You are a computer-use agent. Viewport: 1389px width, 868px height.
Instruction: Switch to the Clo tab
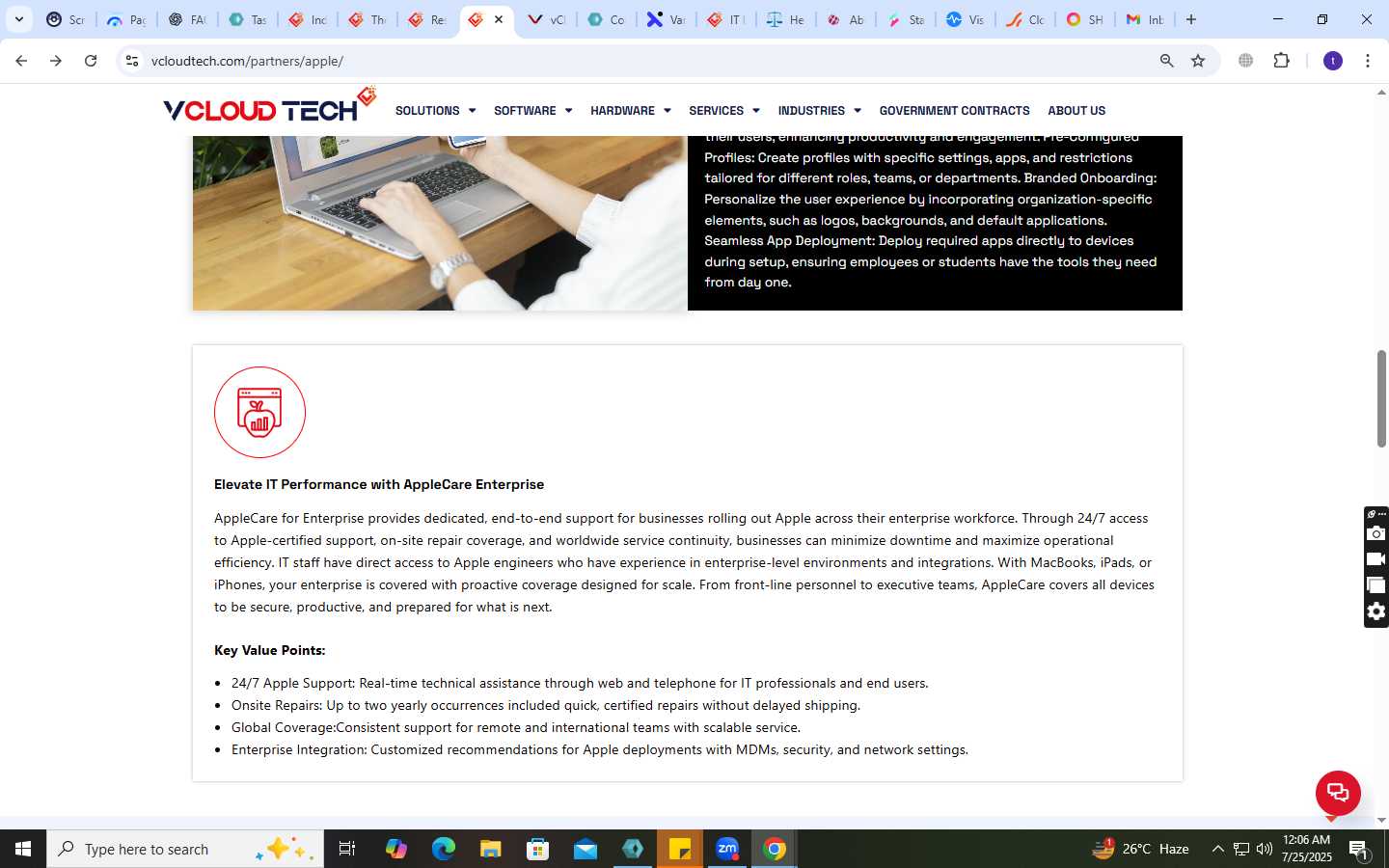[1025, 19]
